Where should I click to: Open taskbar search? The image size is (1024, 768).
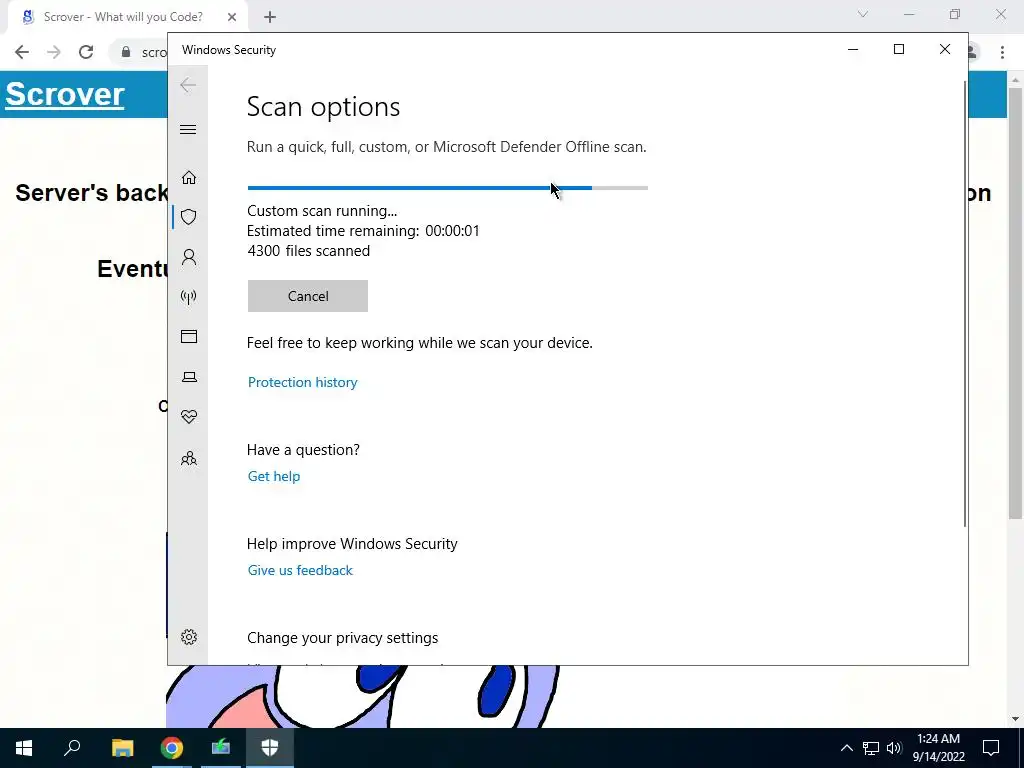(x=72, y=748)
